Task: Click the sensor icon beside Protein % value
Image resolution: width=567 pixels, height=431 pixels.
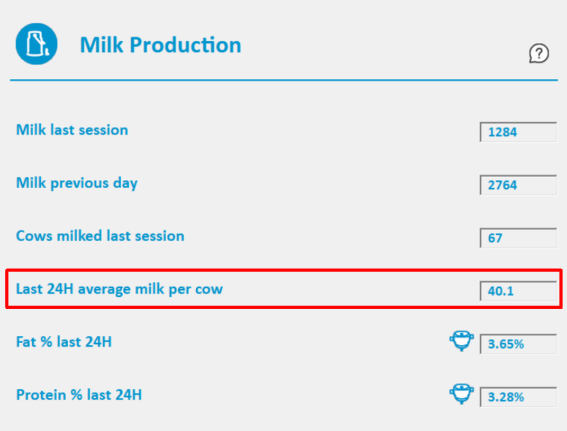Action: pos(461,393)
